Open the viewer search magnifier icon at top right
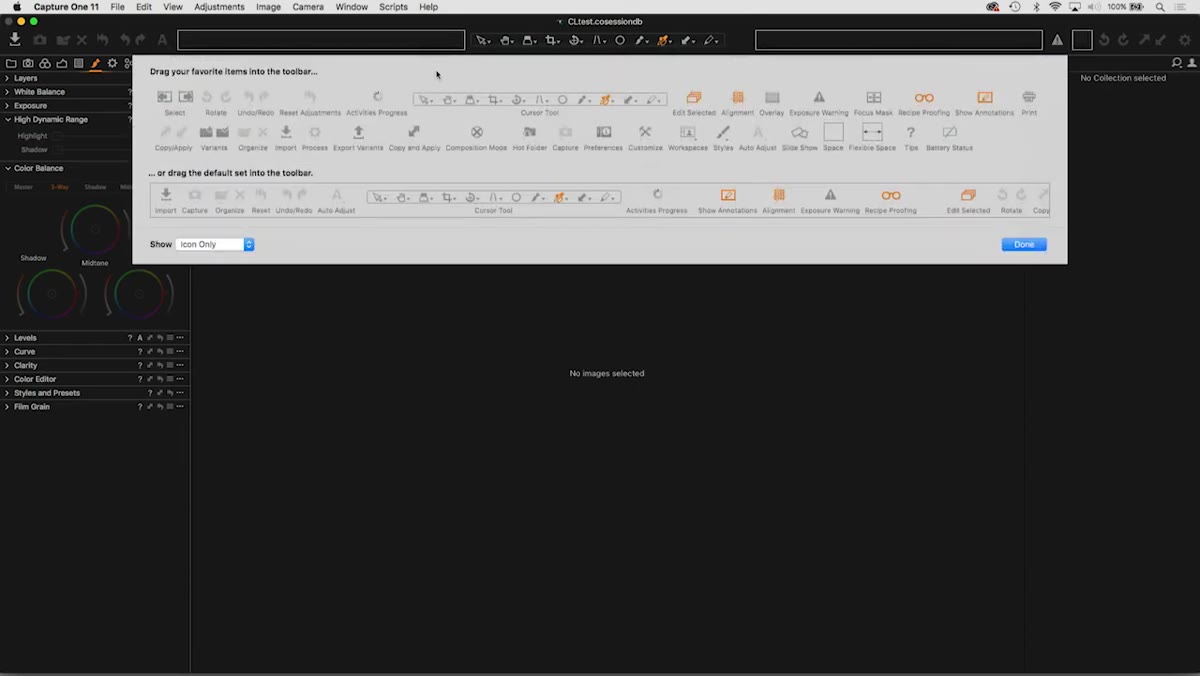The image size is (1200, 676). [1177, 63]
